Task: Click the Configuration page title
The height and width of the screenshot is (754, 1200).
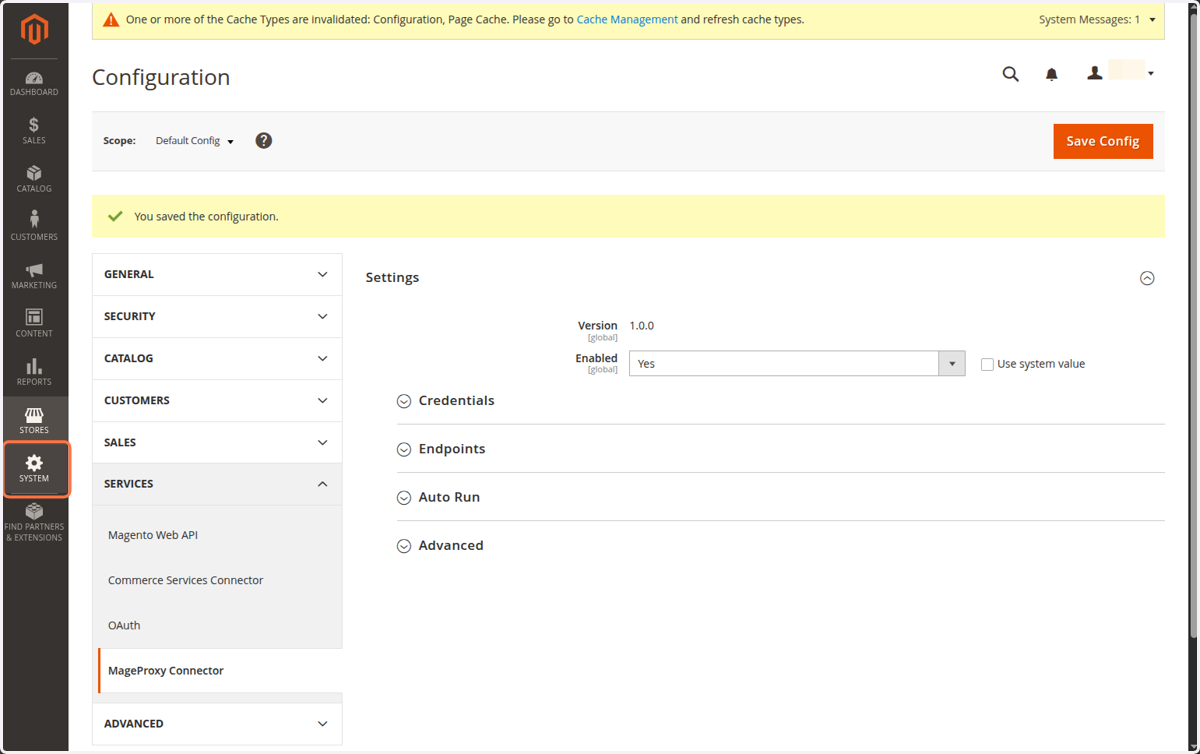Action: [161, 77]
